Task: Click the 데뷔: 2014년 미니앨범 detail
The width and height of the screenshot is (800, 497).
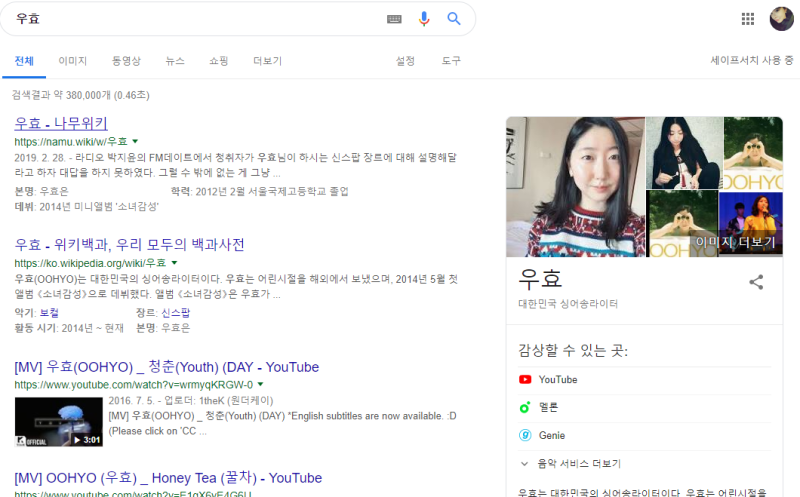Action: [x=87, y=207]
